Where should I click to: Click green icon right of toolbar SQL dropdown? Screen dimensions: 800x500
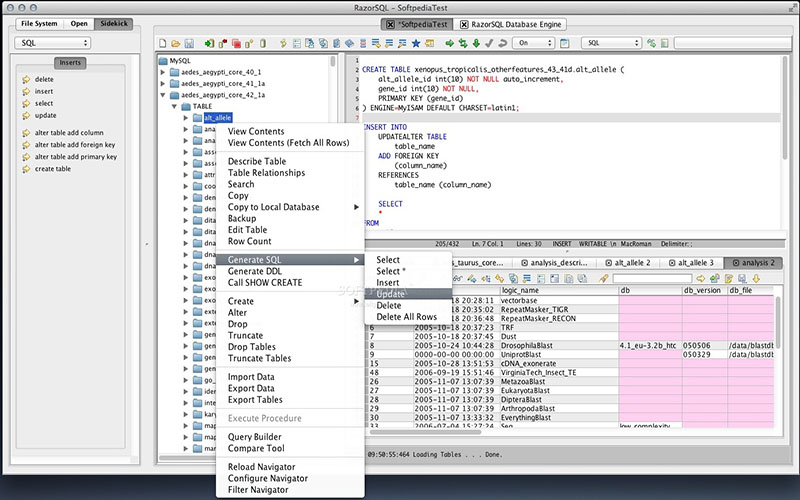pyautogui.click(x=652, y=43)
